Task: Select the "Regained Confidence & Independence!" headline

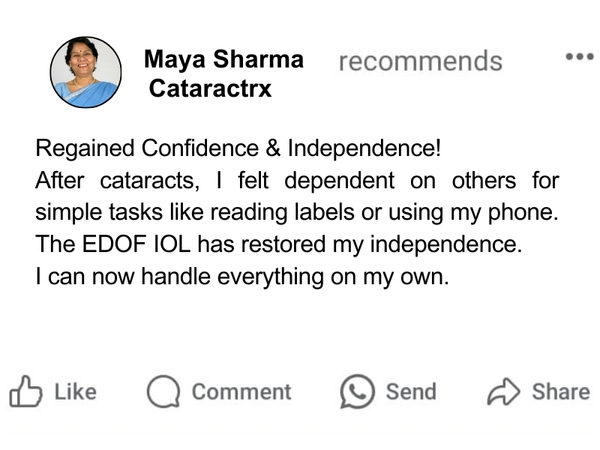Action: pos(238,148)
